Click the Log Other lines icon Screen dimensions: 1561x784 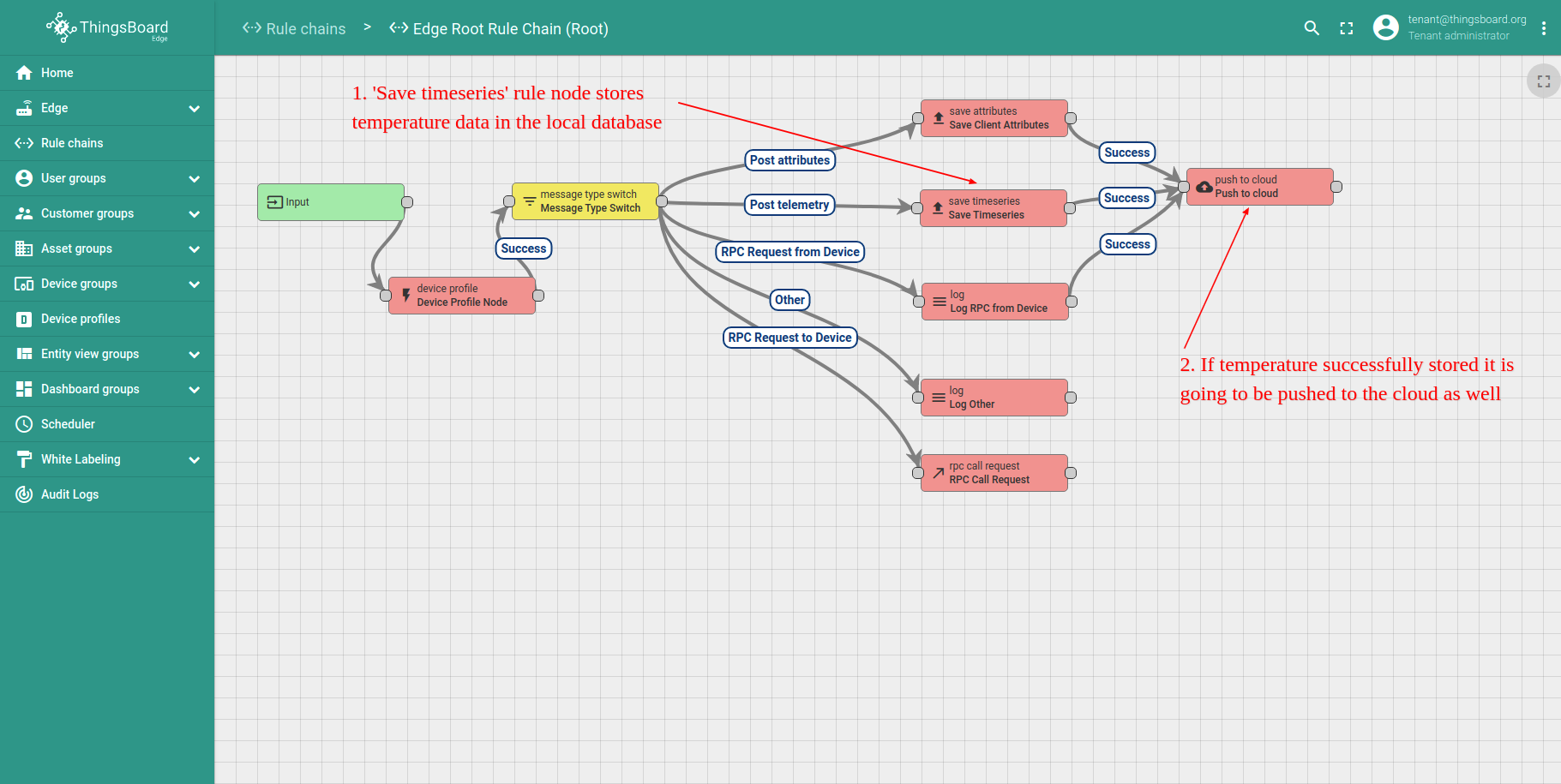click(939, 398)
